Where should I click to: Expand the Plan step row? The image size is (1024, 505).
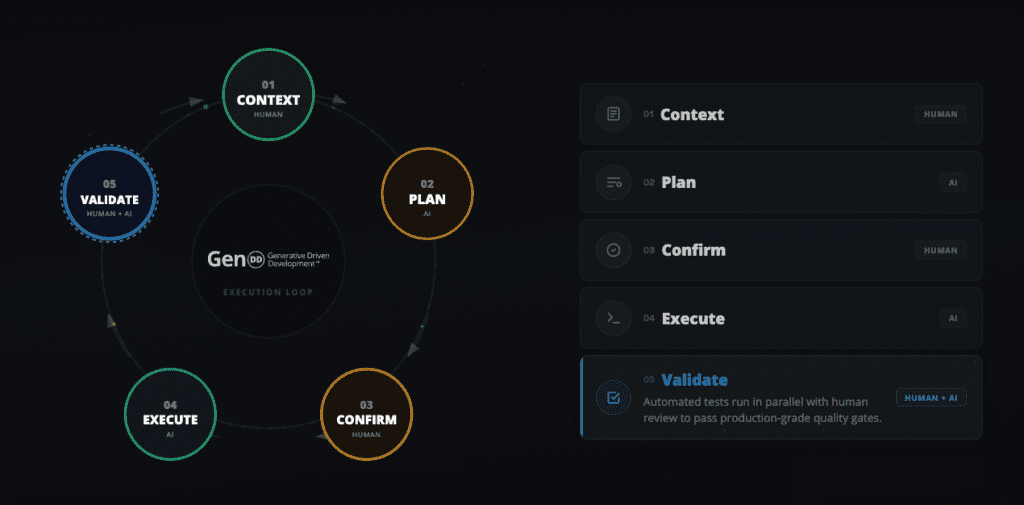780,182
